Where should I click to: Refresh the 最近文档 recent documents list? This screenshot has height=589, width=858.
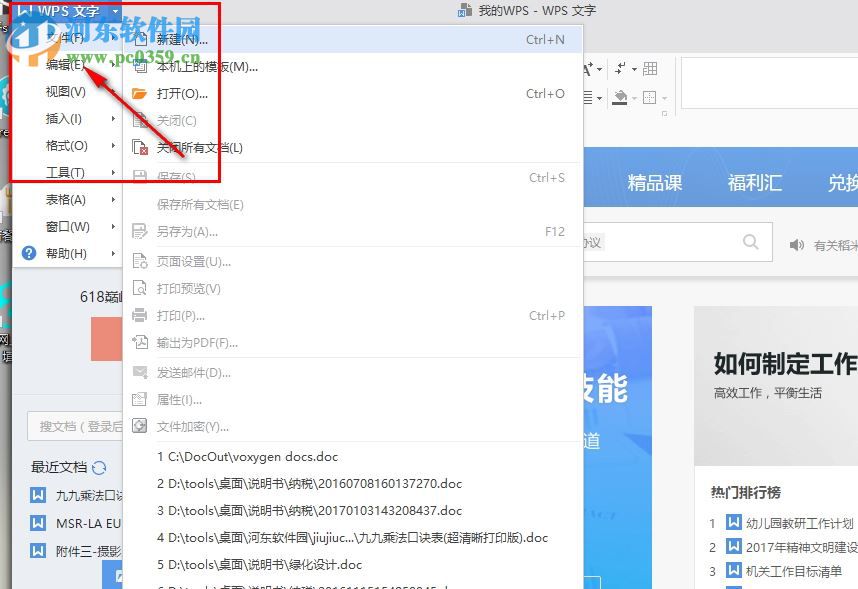98,467
